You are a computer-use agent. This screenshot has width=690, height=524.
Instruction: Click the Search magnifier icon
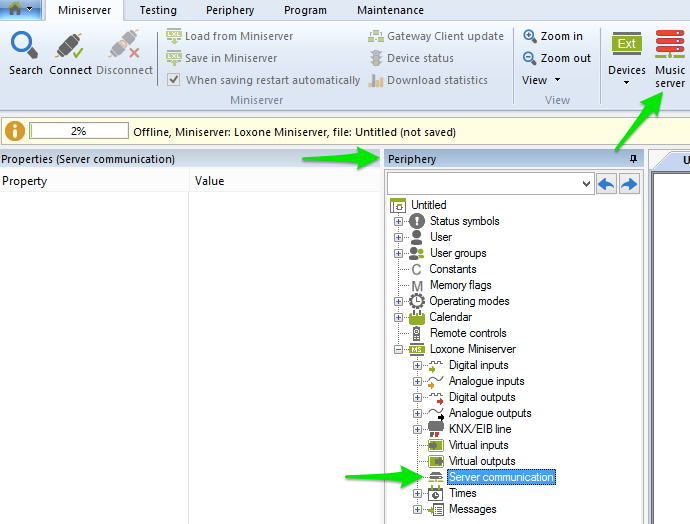pos(25,46)
